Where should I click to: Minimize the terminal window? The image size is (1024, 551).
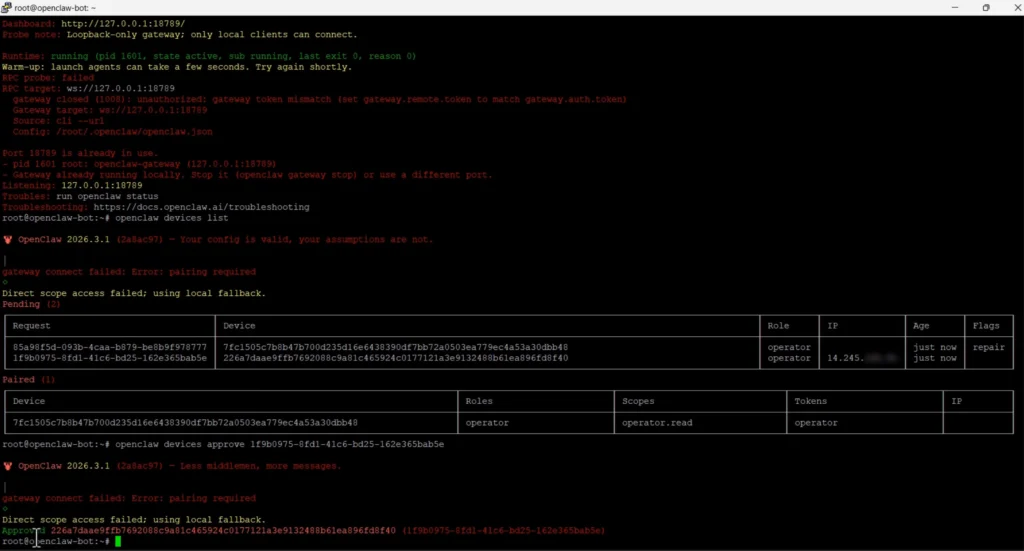tap(945, 7)
